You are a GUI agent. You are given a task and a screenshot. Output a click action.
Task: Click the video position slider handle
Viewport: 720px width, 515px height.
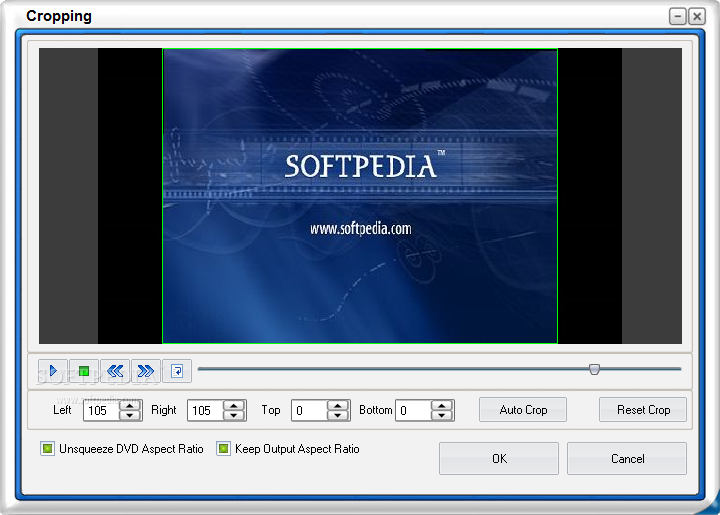tap(594, 369)
